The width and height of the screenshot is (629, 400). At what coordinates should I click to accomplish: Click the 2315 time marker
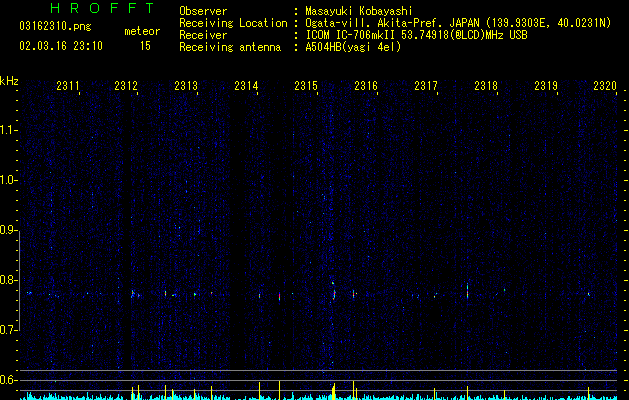(306, 85)
